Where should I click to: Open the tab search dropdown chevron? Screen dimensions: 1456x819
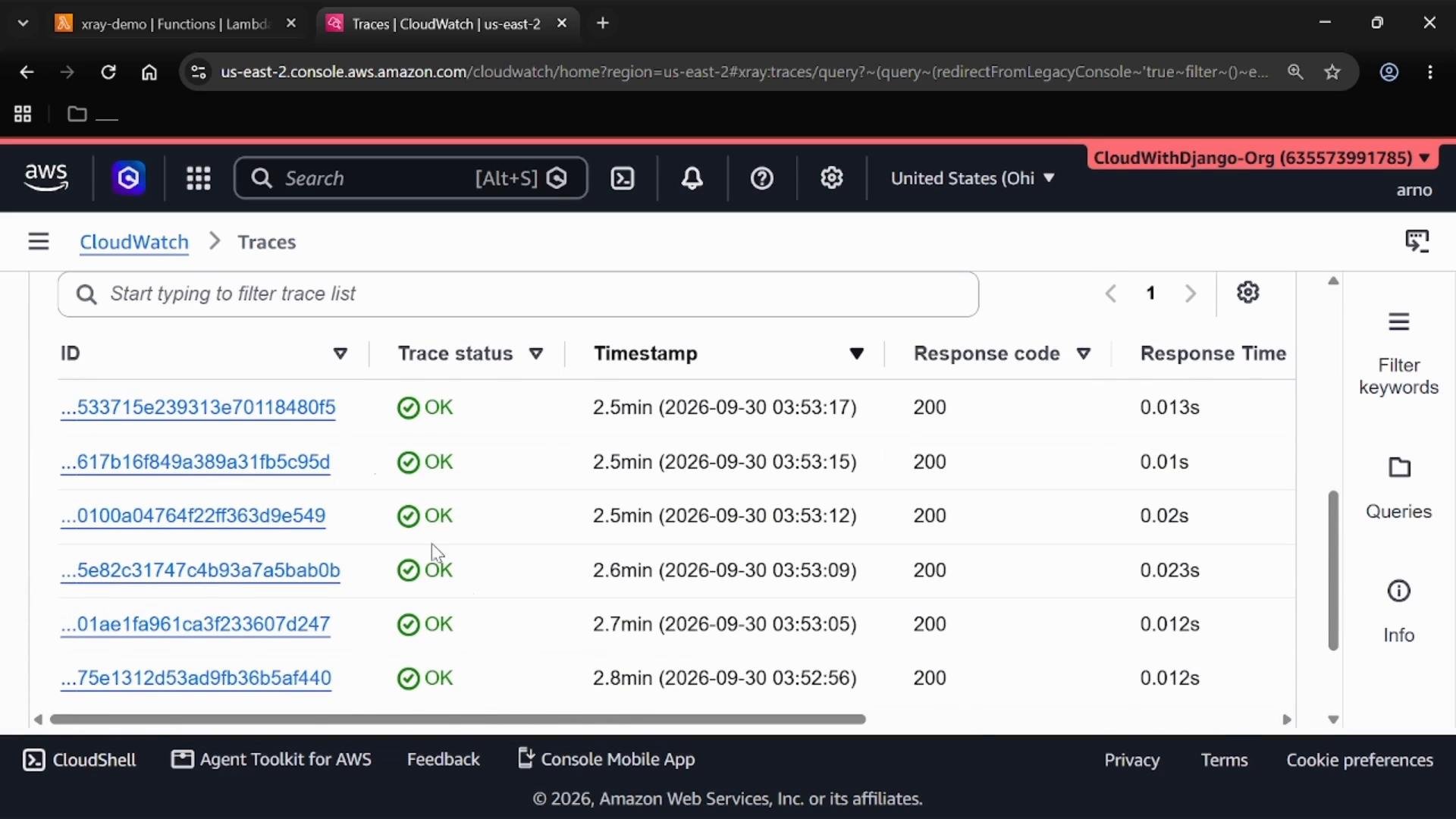pos(23,24)
